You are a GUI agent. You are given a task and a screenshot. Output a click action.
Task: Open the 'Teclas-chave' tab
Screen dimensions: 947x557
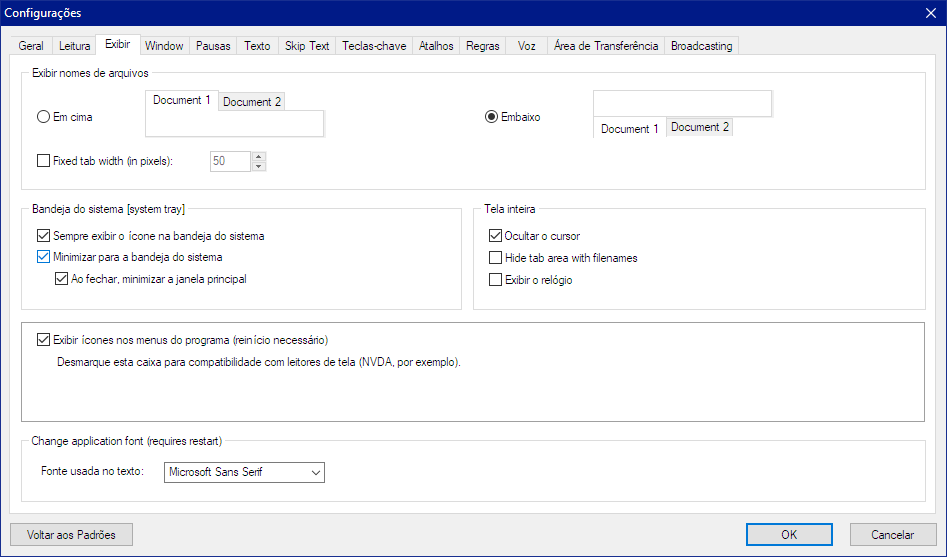pos(374,46)
